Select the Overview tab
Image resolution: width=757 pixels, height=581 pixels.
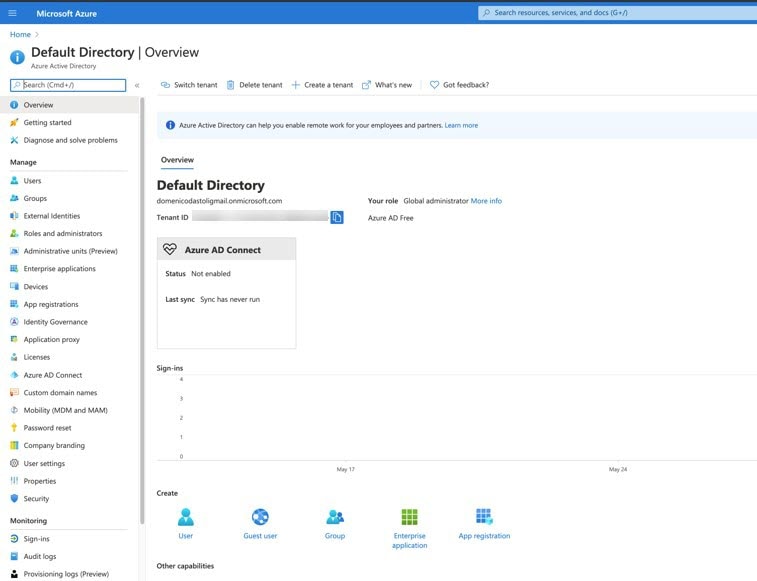tap(177, 160)
